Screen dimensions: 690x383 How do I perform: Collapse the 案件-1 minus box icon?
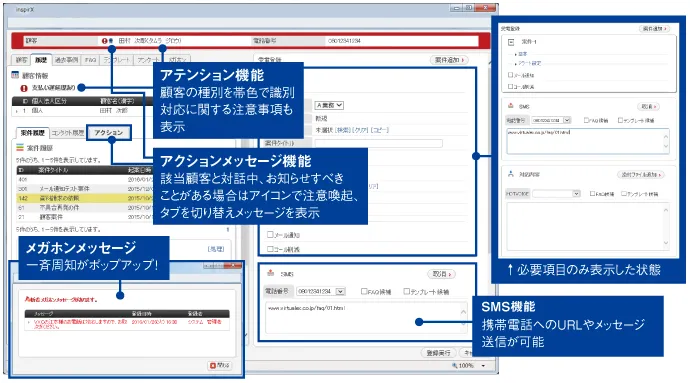(511, 42)
